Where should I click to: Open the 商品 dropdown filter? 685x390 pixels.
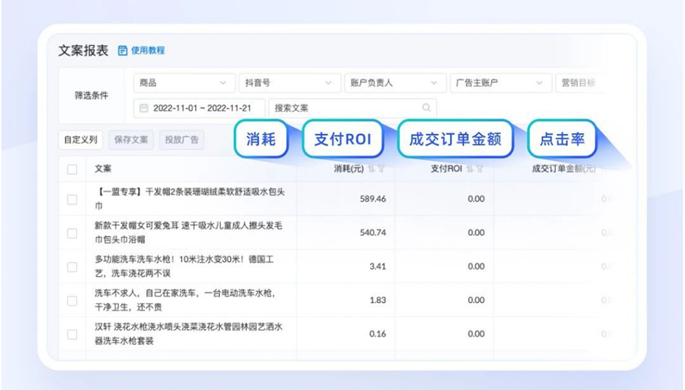(184, 83)
